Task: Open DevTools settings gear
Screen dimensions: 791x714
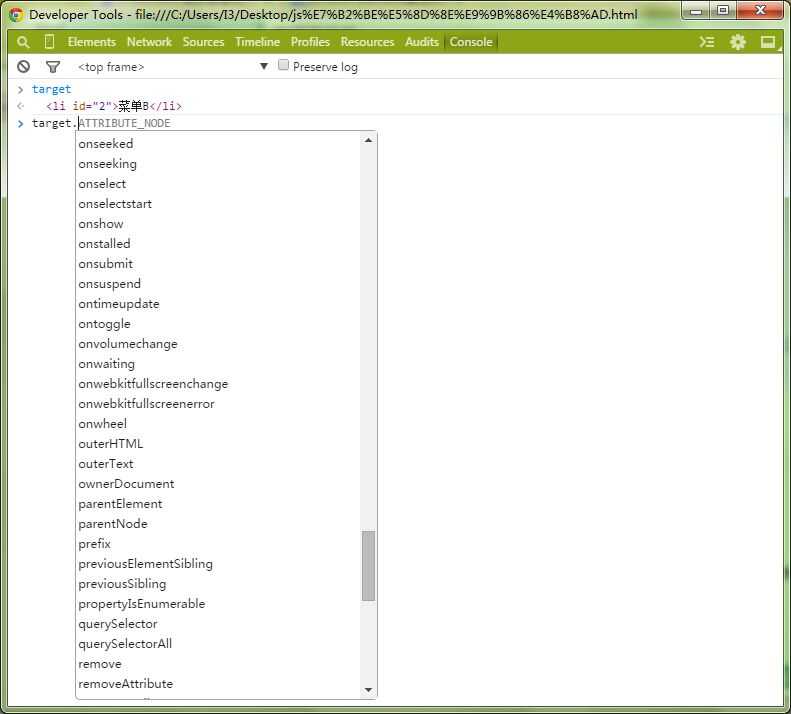Action: 738,42
